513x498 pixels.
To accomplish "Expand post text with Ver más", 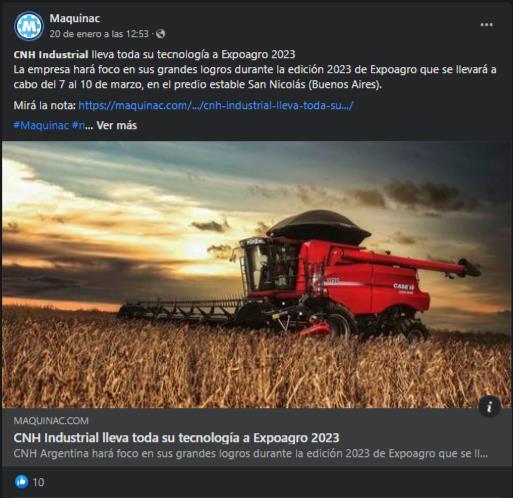I will pos(116,125).
